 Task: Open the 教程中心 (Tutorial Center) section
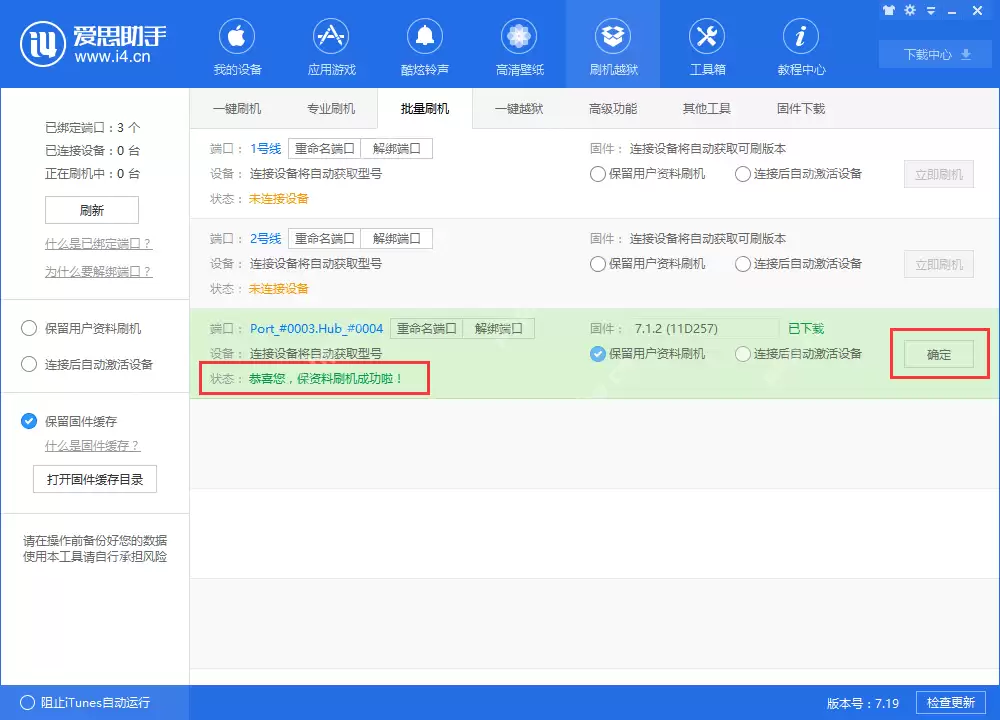pyautogui.click(x=800, y=44)
